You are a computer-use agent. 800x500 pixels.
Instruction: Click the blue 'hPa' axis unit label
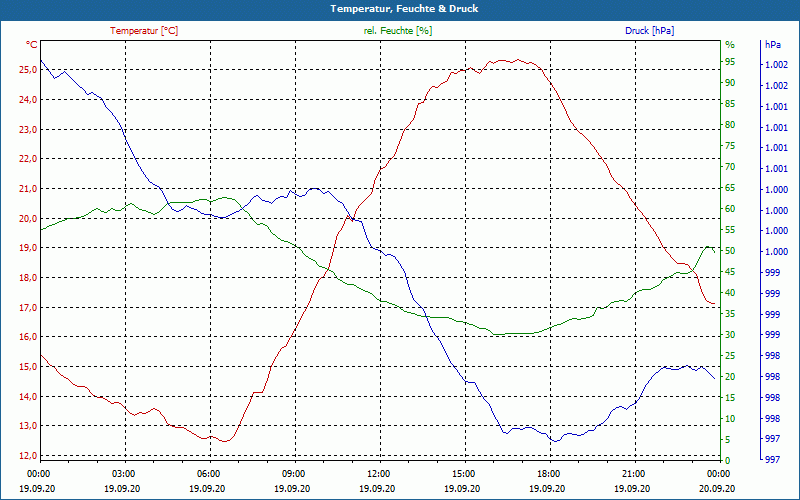pos(773,45)
